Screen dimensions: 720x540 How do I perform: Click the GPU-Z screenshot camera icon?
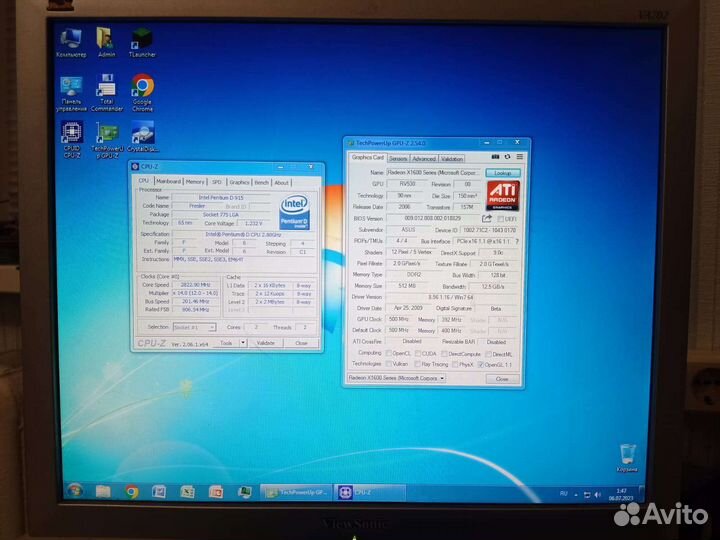(x=495, y=157)
